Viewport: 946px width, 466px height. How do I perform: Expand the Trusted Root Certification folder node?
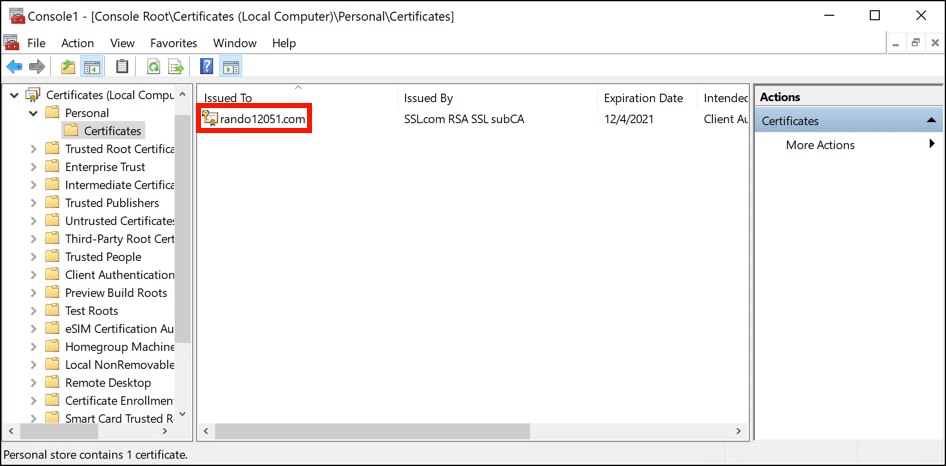coord(33,149)
